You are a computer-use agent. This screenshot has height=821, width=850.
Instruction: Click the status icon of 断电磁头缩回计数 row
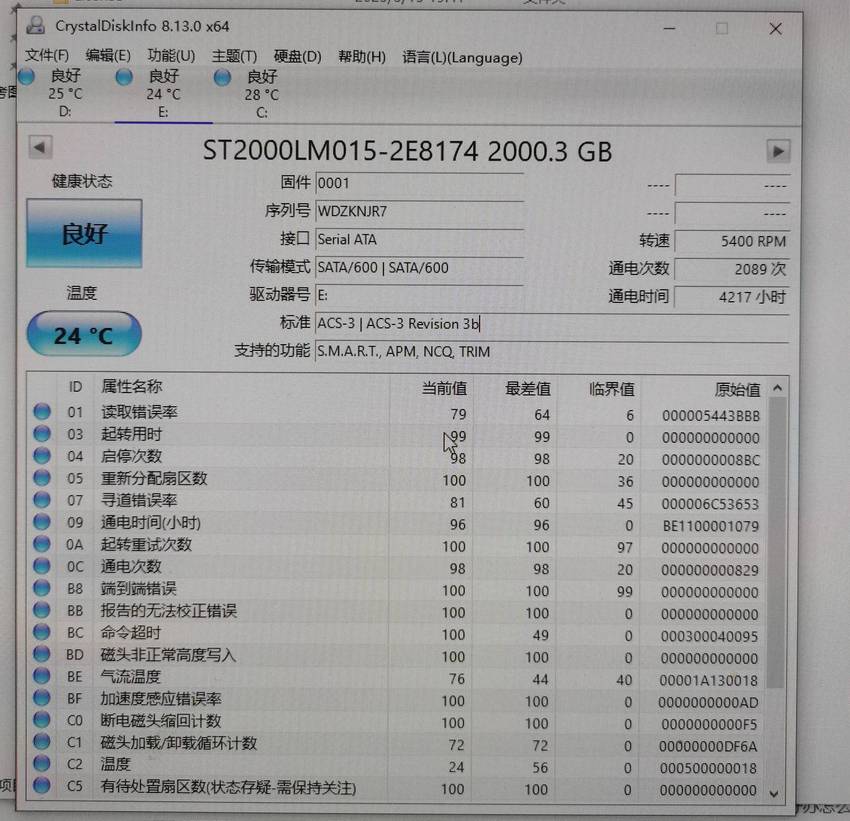[42, 720]
